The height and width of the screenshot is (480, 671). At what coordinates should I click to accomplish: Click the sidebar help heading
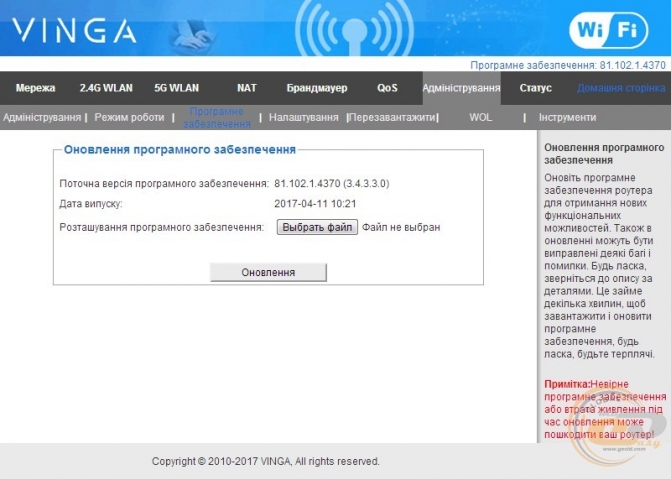click(604, 154)
